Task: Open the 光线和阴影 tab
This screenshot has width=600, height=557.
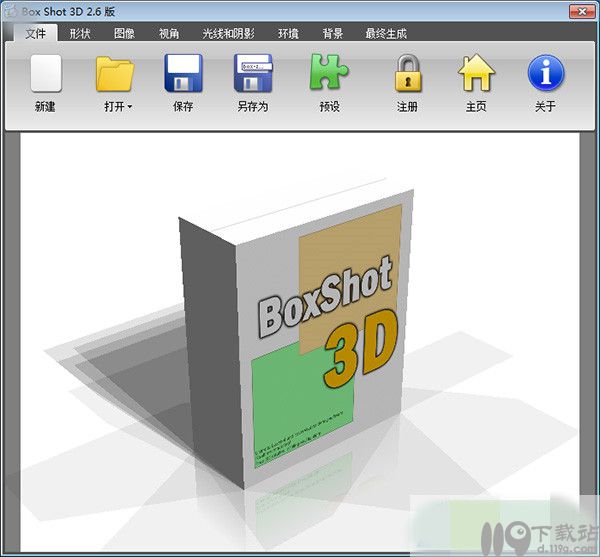Action: pos(228,34)
